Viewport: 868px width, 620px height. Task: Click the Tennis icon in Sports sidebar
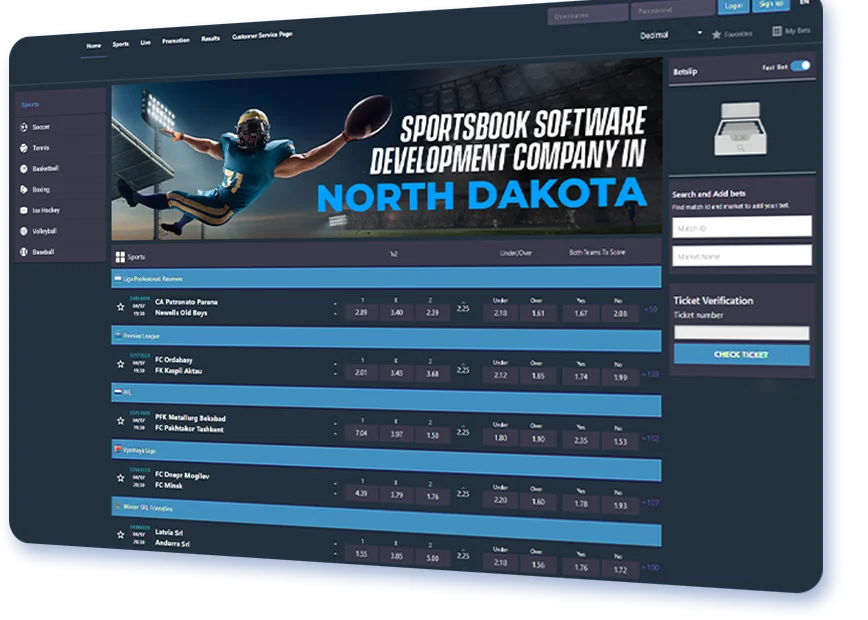point(24,148)
